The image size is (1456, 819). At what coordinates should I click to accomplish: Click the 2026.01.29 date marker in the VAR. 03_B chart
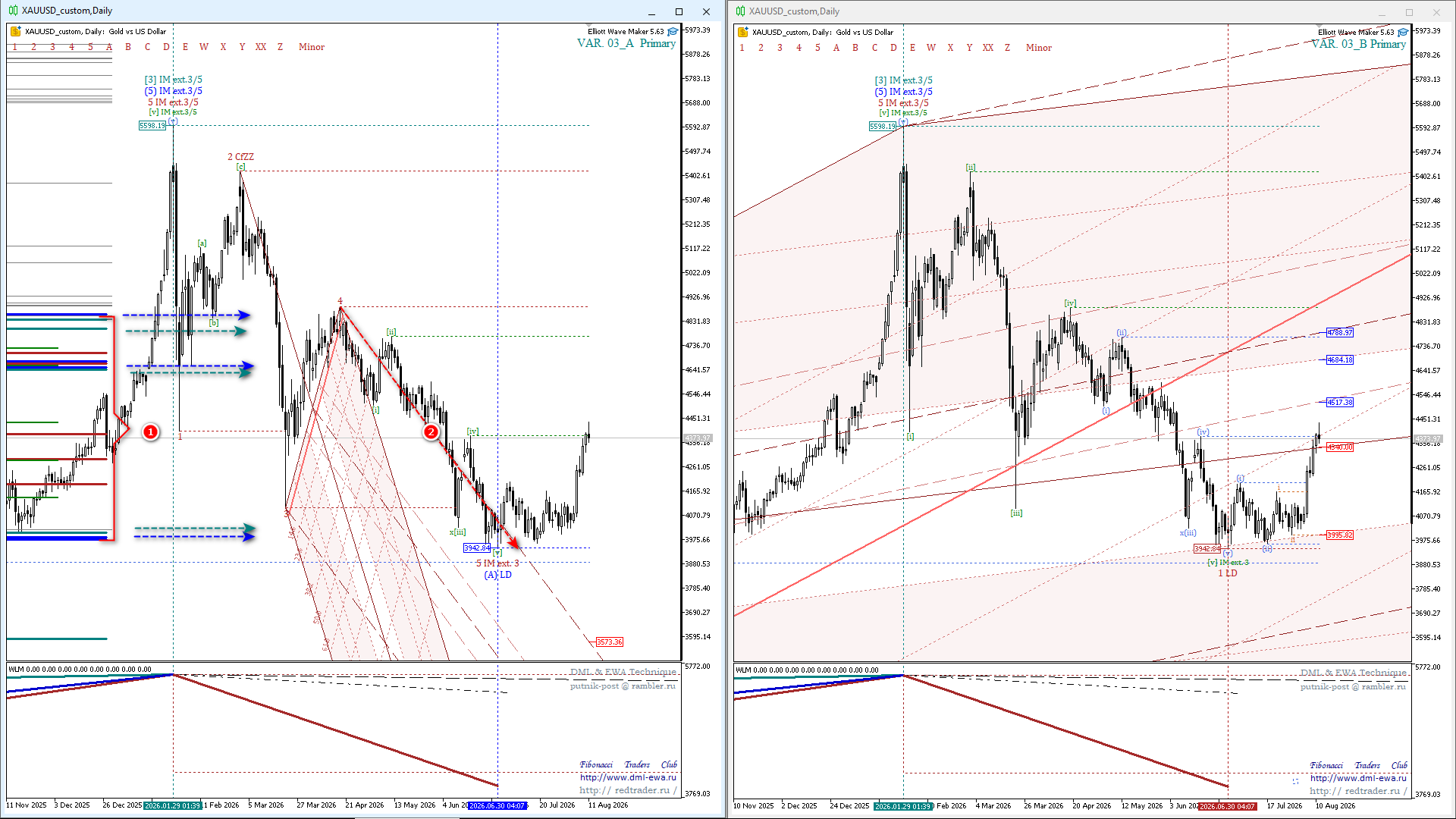[903, 806]
